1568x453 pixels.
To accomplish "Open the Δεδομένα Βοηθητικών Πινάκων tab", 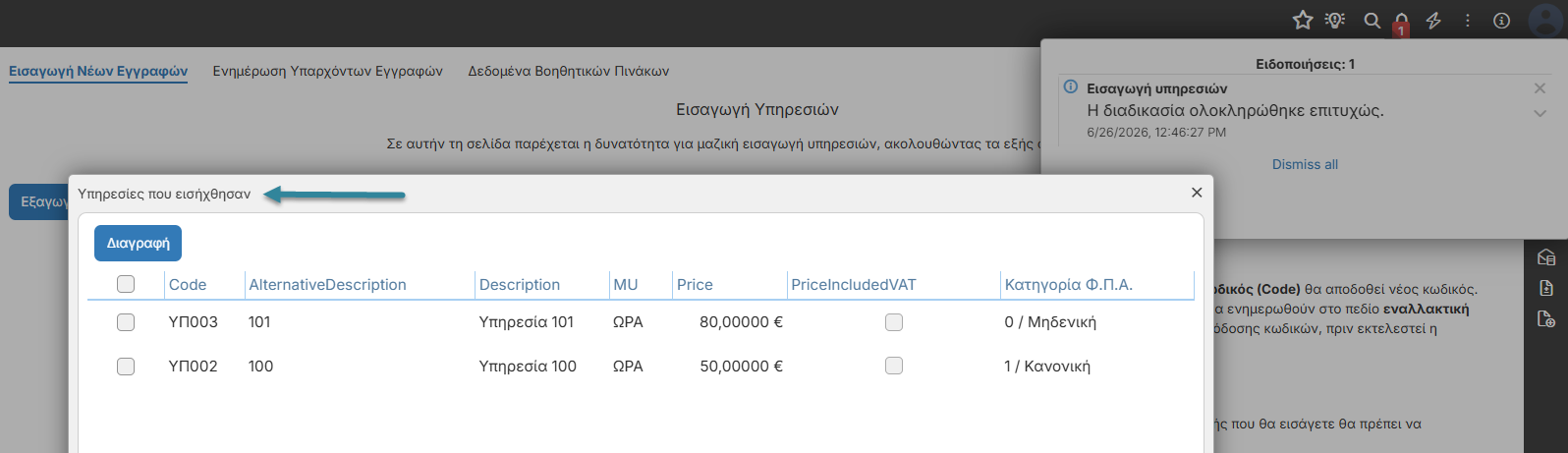I will click(x=569, y=71).
